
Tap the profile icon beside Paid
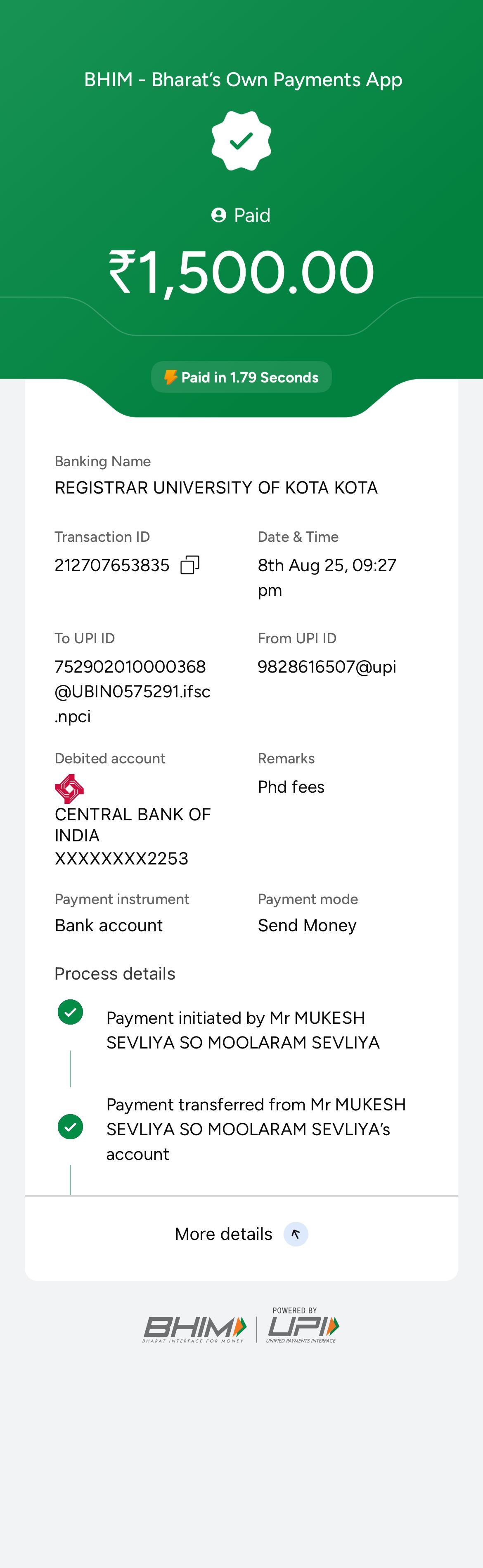click(x=219, y=215)
